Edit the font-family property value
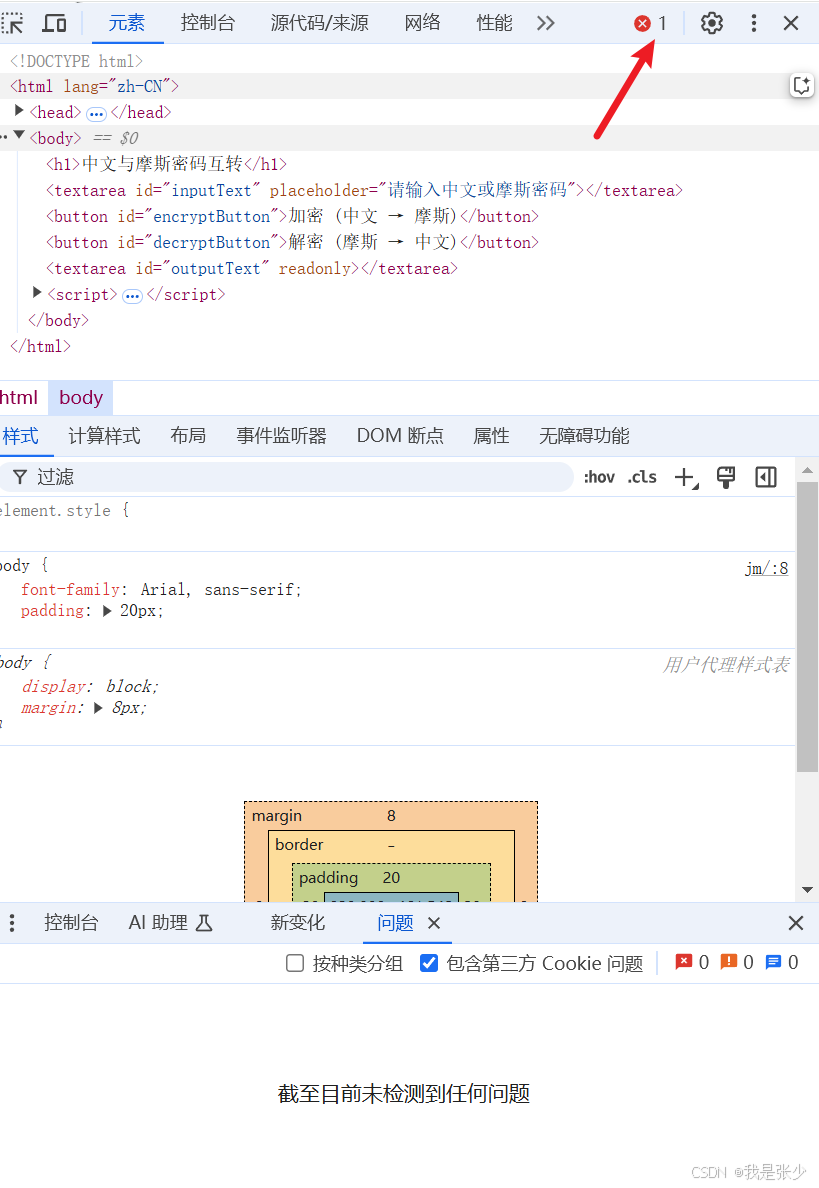This screenshot has height=1188, width=819. (220, 589)
